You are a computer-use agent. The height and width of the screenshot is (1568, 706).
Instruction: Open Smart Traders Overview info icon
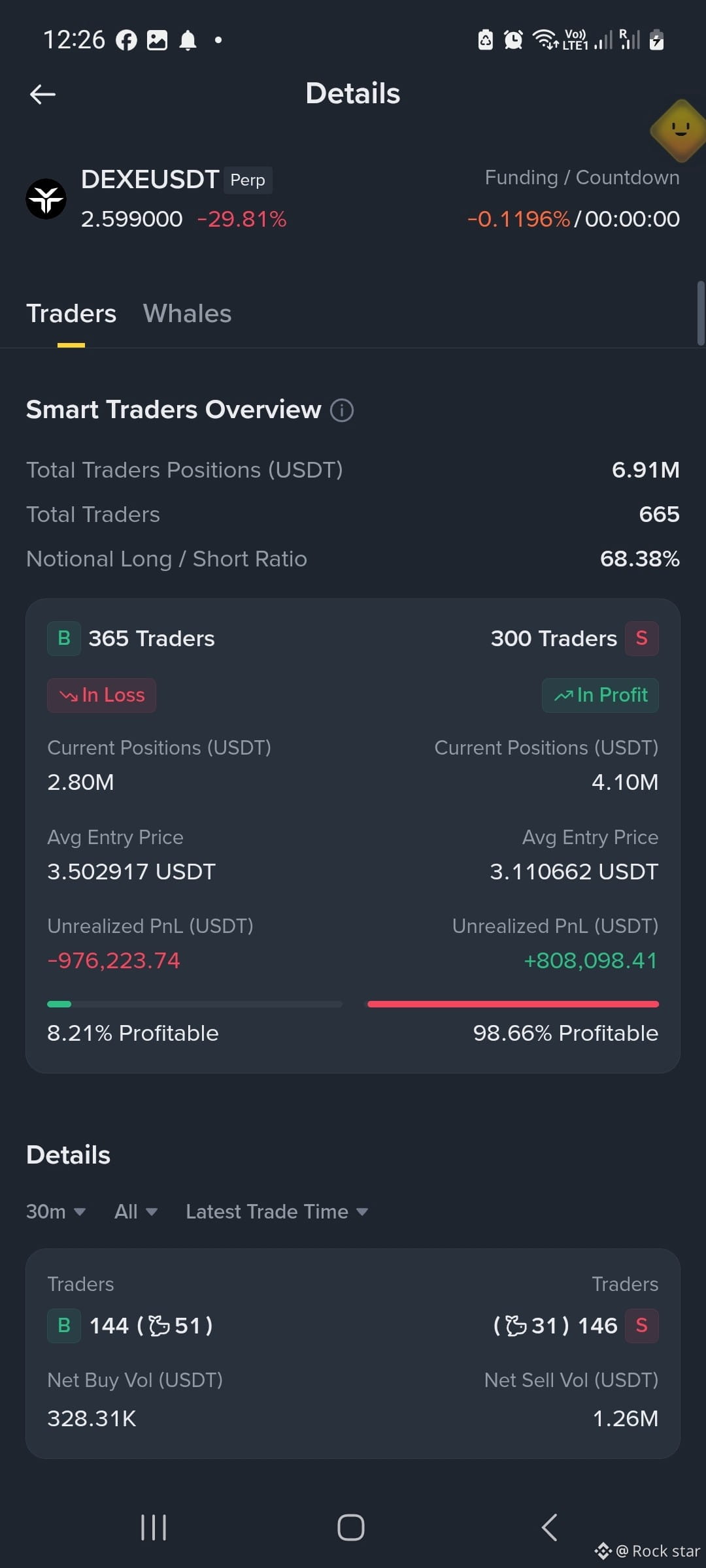[342, 410]
